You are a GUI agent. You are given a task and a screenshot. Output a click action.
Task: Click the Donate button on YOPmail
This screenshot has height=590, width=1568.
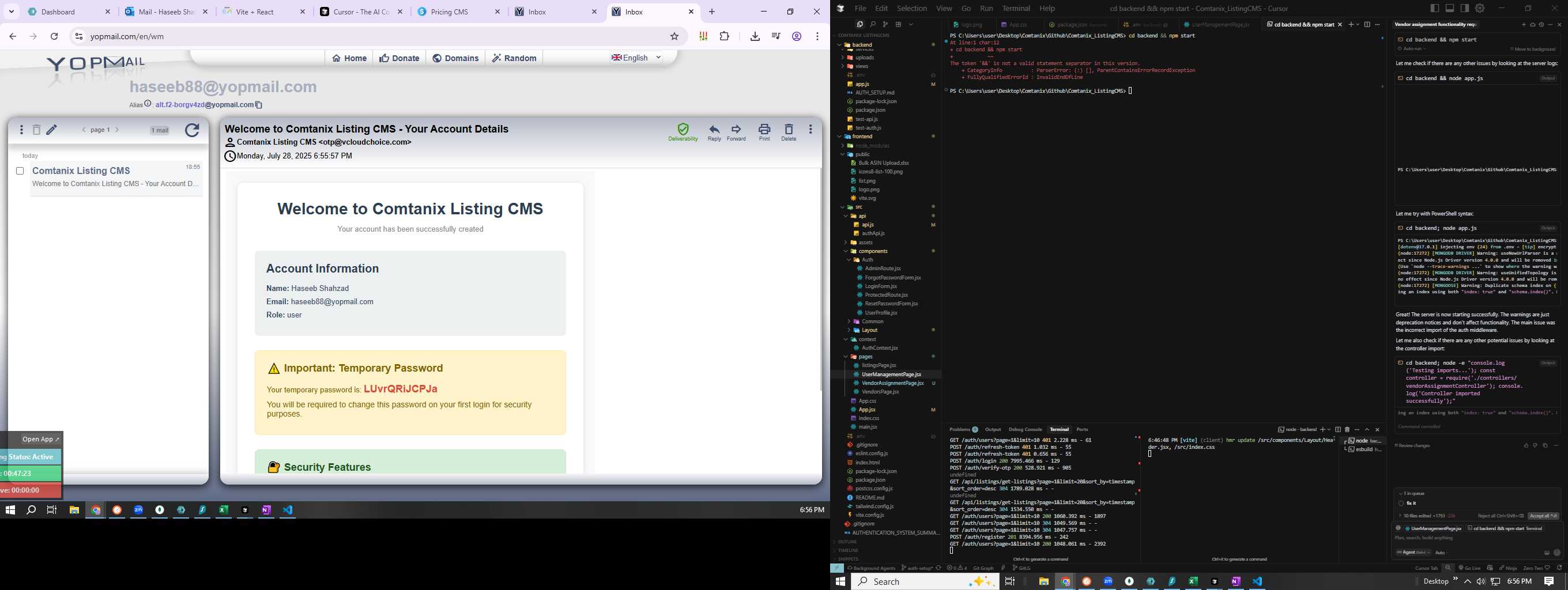tap(399, 58)
